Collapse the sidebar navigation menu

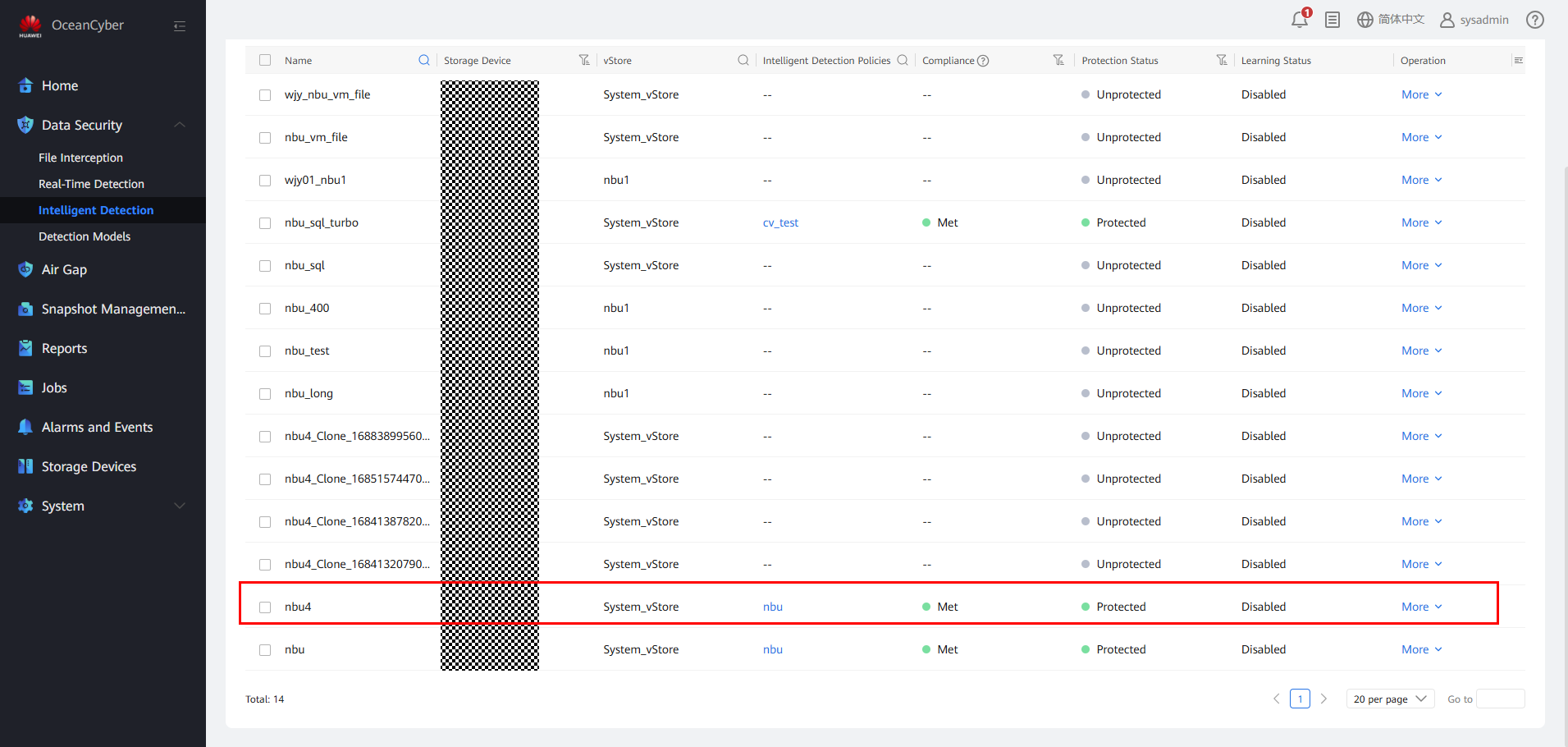tap(180, 26)
